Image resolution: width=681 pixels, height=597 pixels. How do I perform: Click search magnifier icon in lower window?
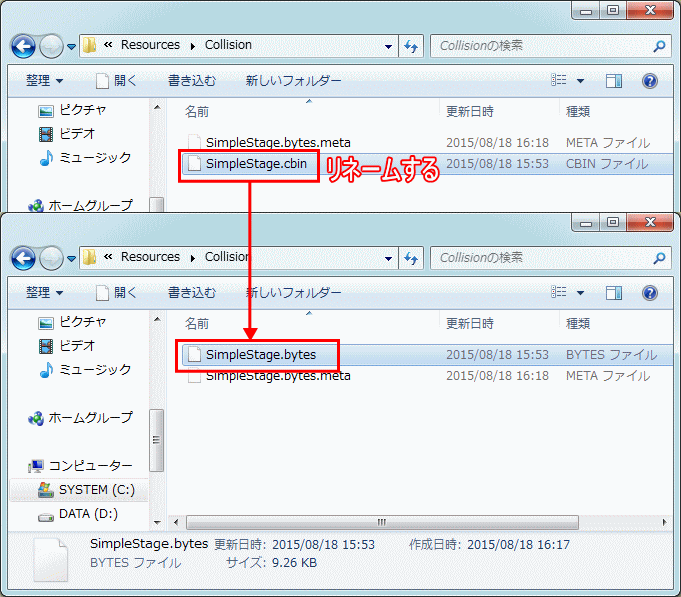coord(659,258)
